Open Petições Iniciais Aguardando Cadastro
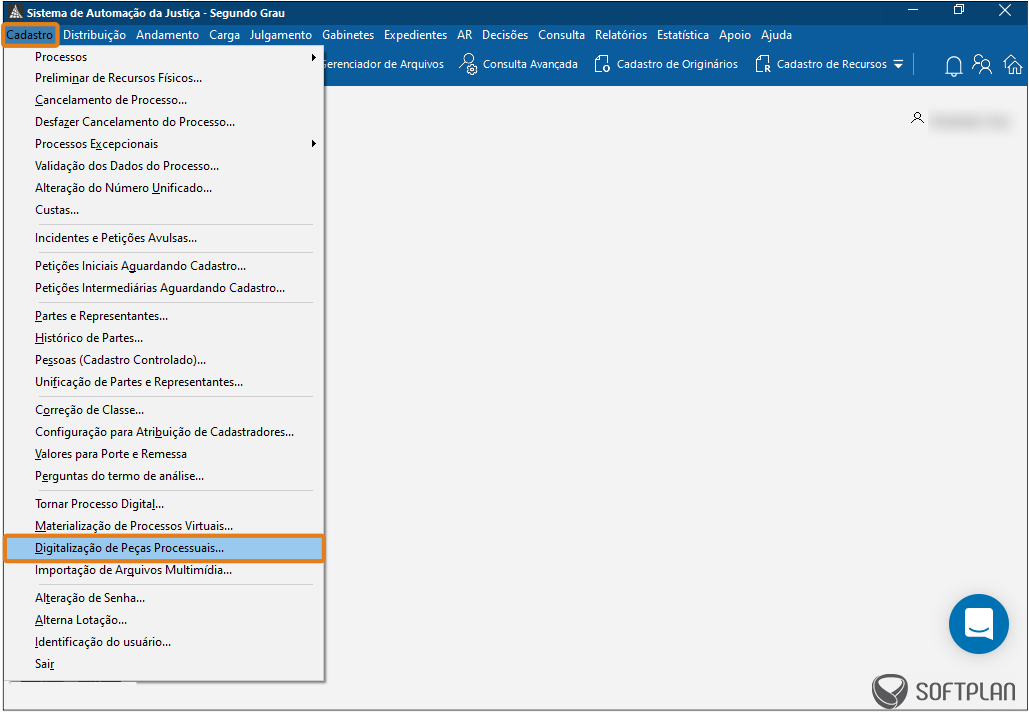 coord(164,266)
